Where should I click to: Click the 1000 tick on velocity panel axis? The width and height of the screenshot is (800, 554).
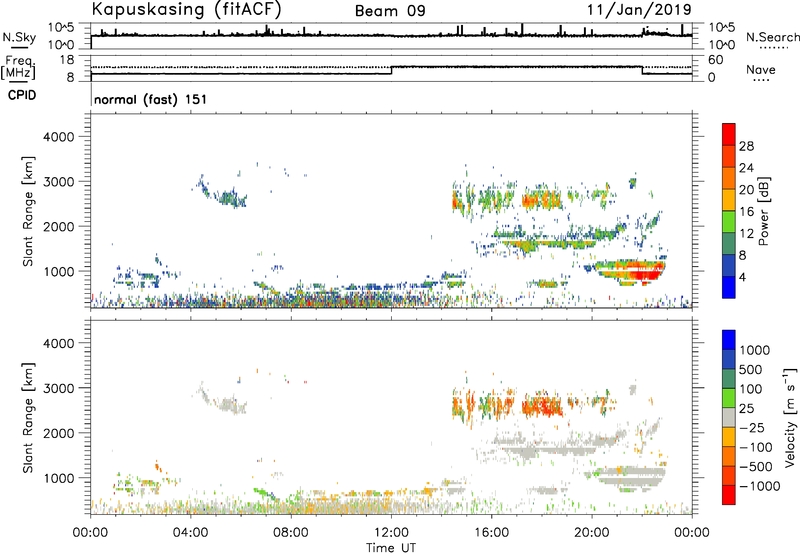[58, 478]
